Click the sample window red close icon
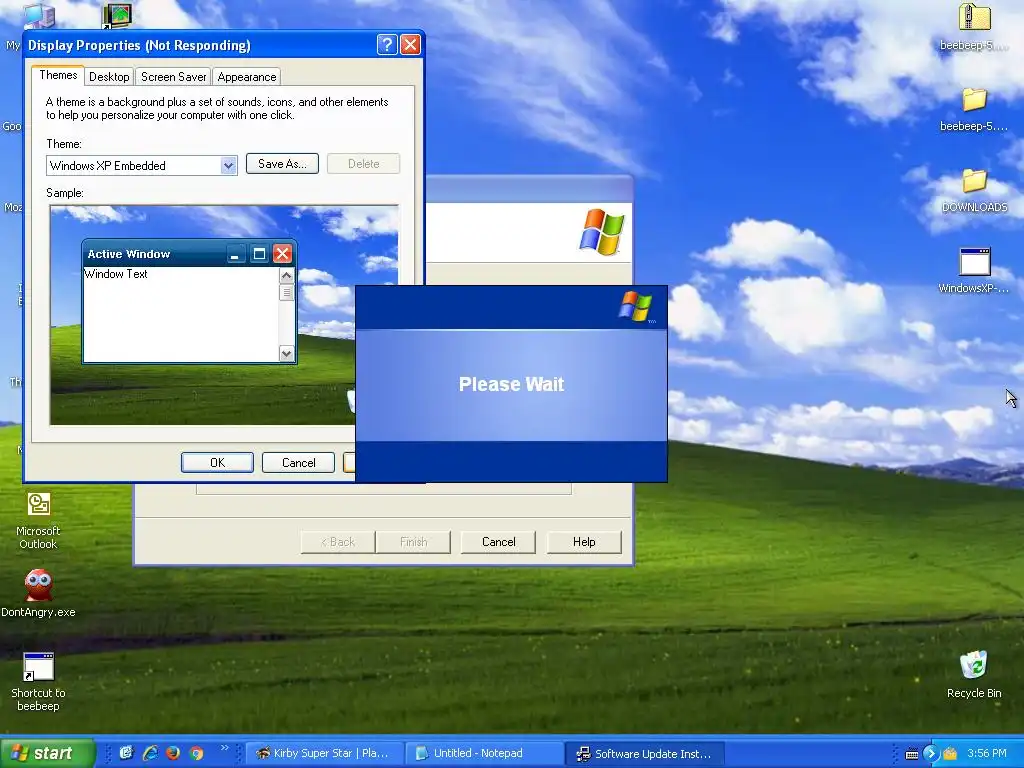Image resolution: width=1024 pixels, height=768 pixels. [282, 253]
